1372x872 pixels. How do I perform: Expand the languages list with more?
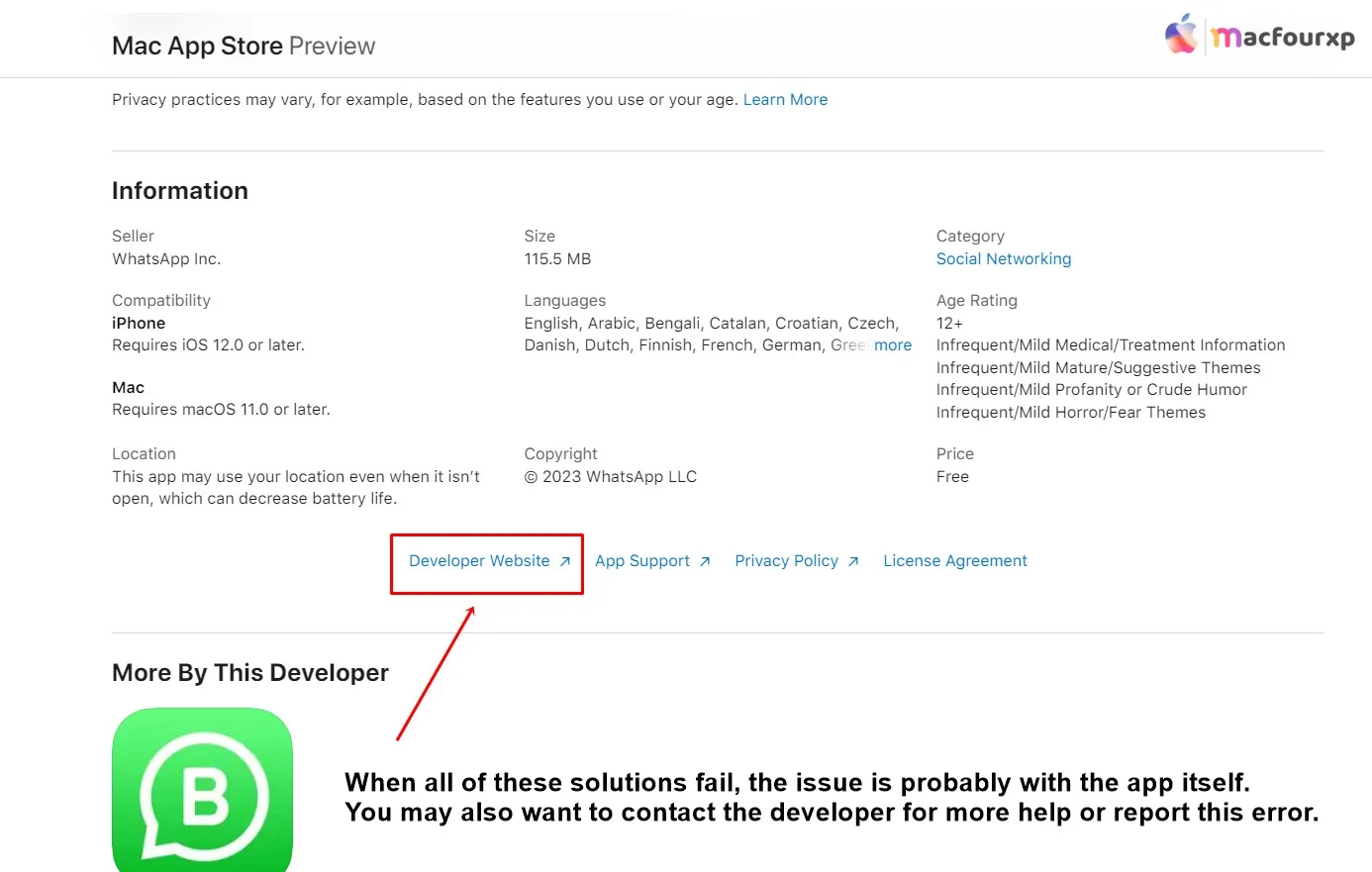pyautogui.click(x=893, y=345)
